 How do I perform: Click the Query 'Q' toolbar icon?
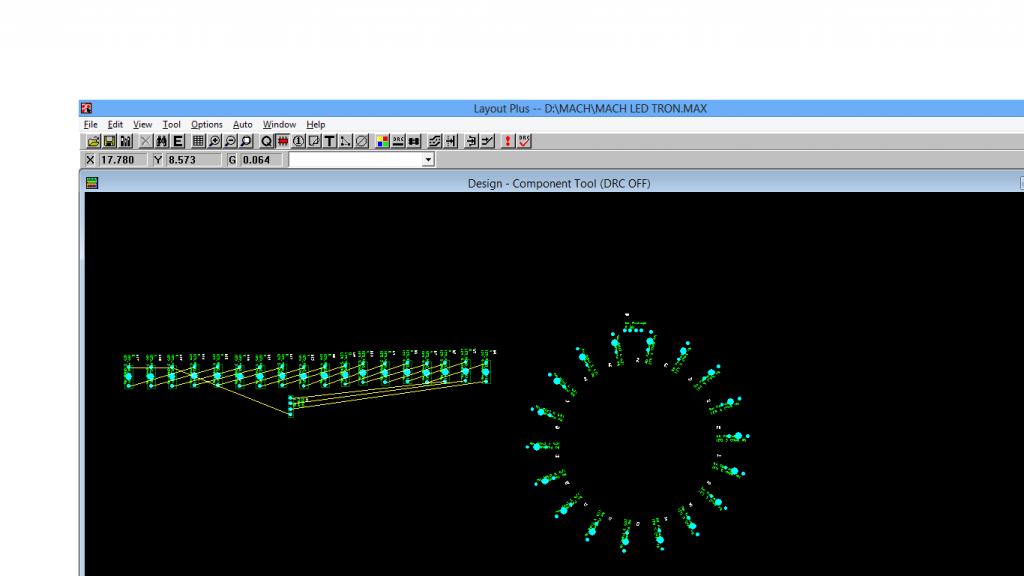tap(266, 141)
